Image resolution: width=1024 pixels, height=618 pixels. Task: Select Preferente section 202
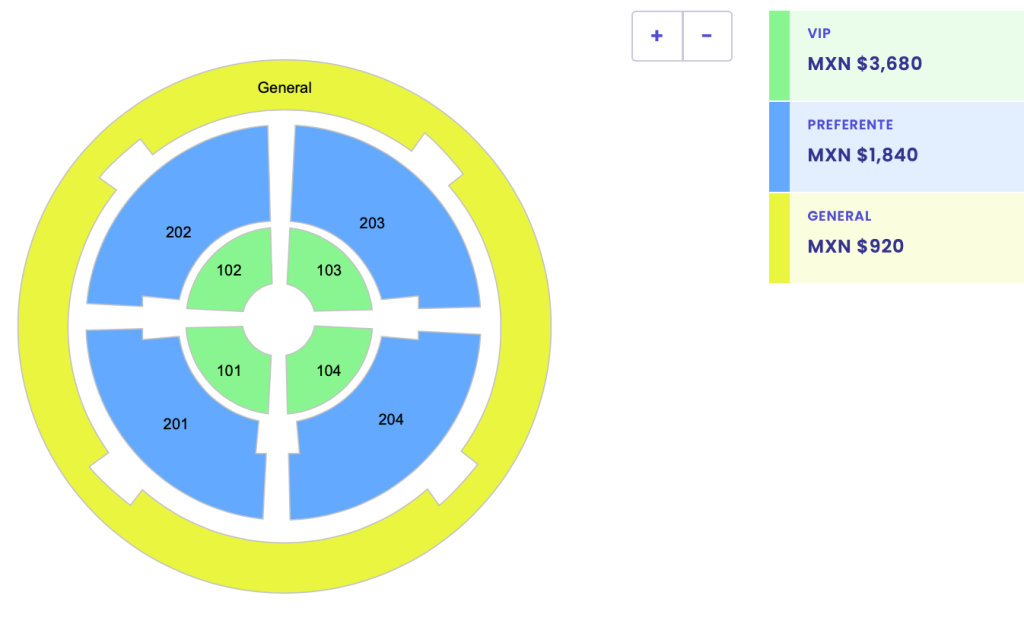click(178, 232)
